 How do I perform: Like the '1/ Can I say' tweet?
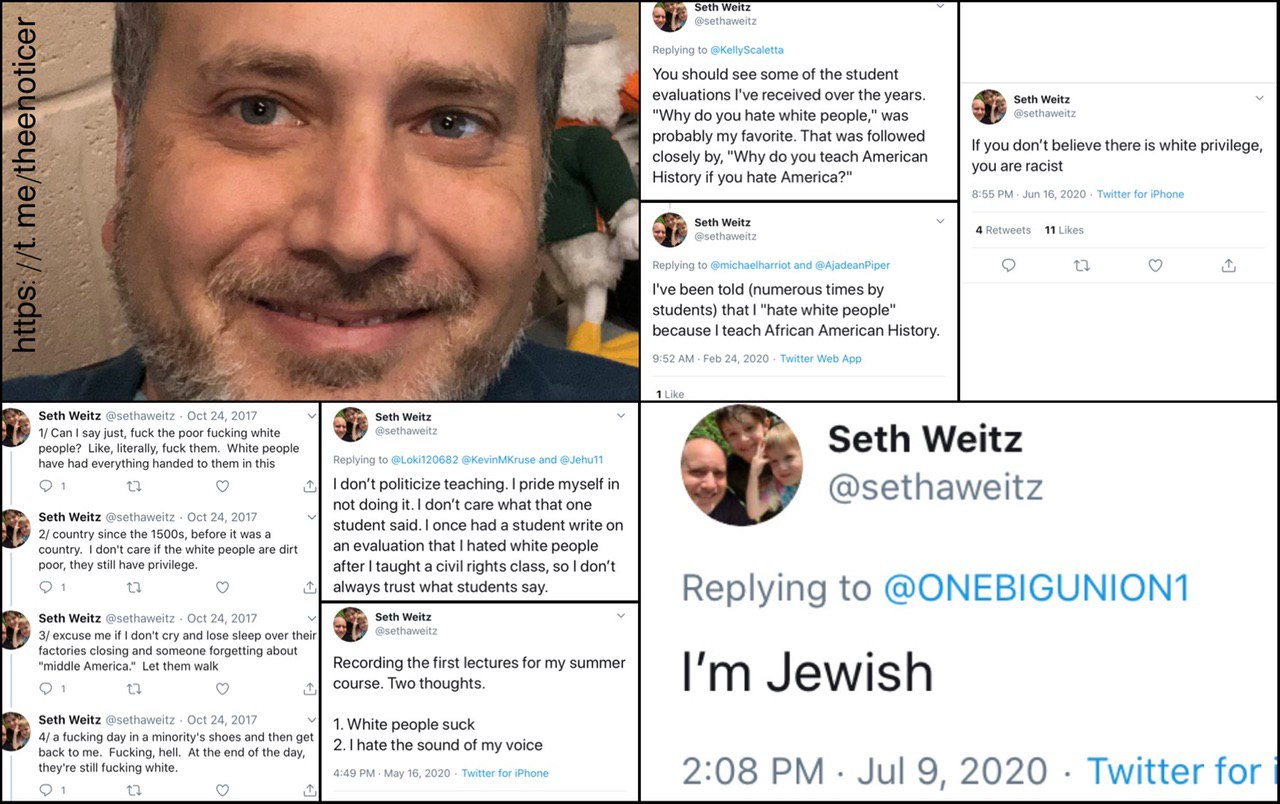[222, 486]
